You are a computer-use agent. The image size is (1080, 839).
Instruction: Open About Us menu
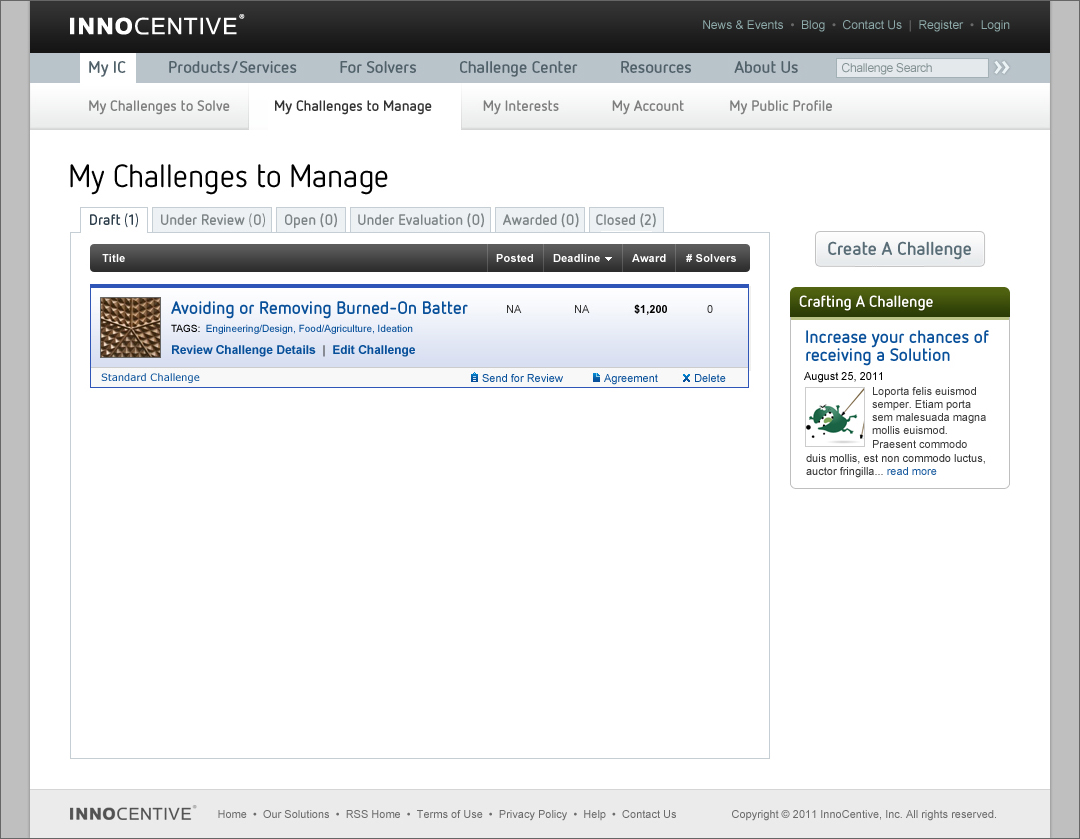[766, 68]
